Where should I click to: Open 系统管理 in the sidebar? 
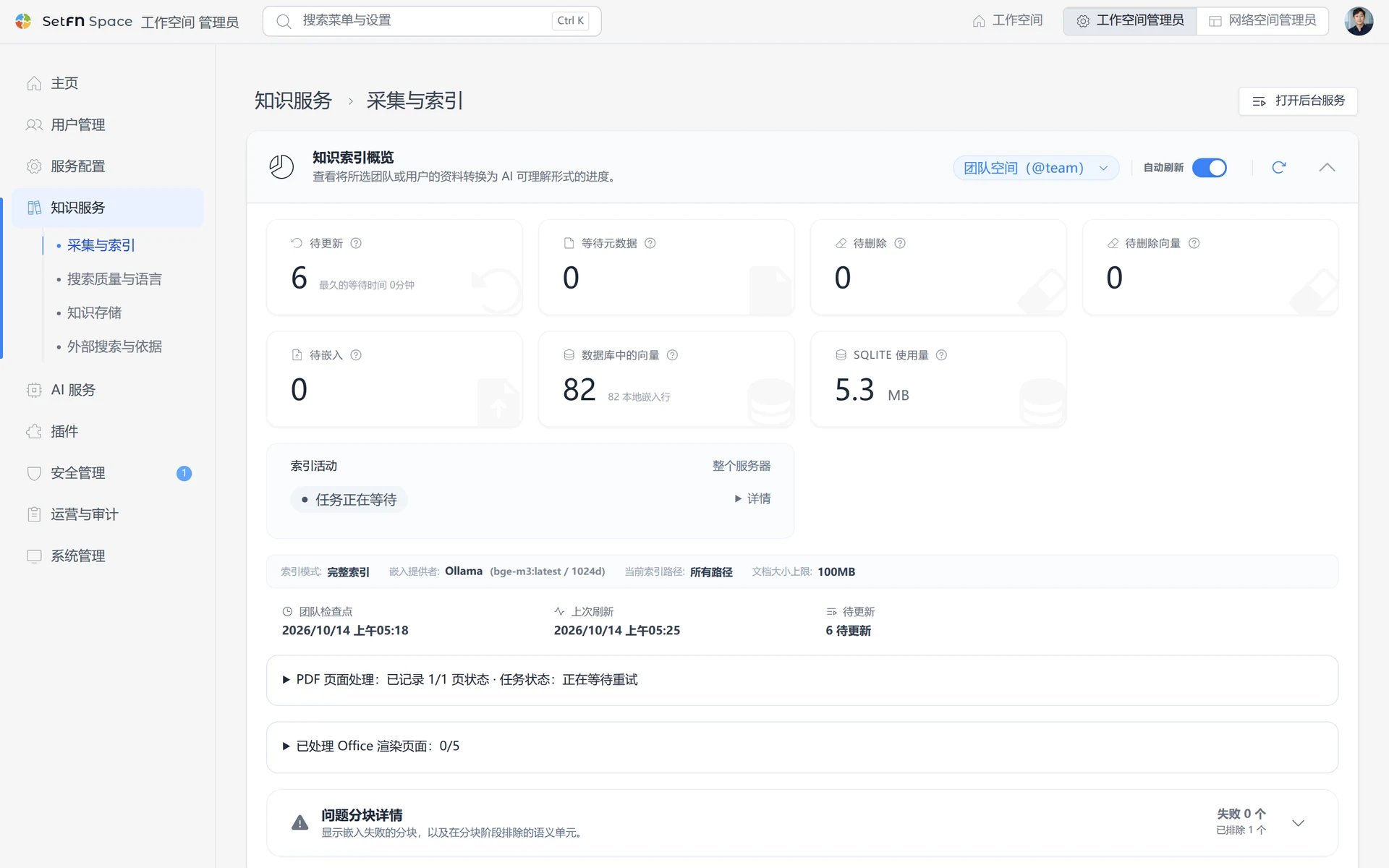[x=107, y=556]
